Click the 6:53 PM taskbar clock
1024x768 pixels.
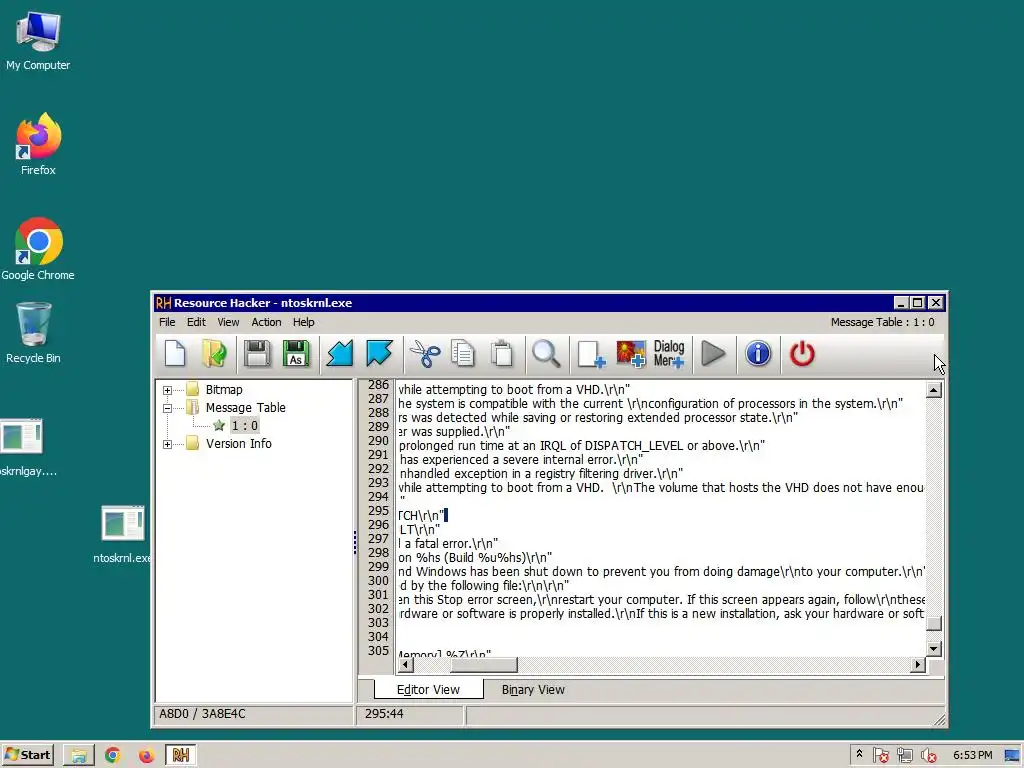click(x=972, y=756)
